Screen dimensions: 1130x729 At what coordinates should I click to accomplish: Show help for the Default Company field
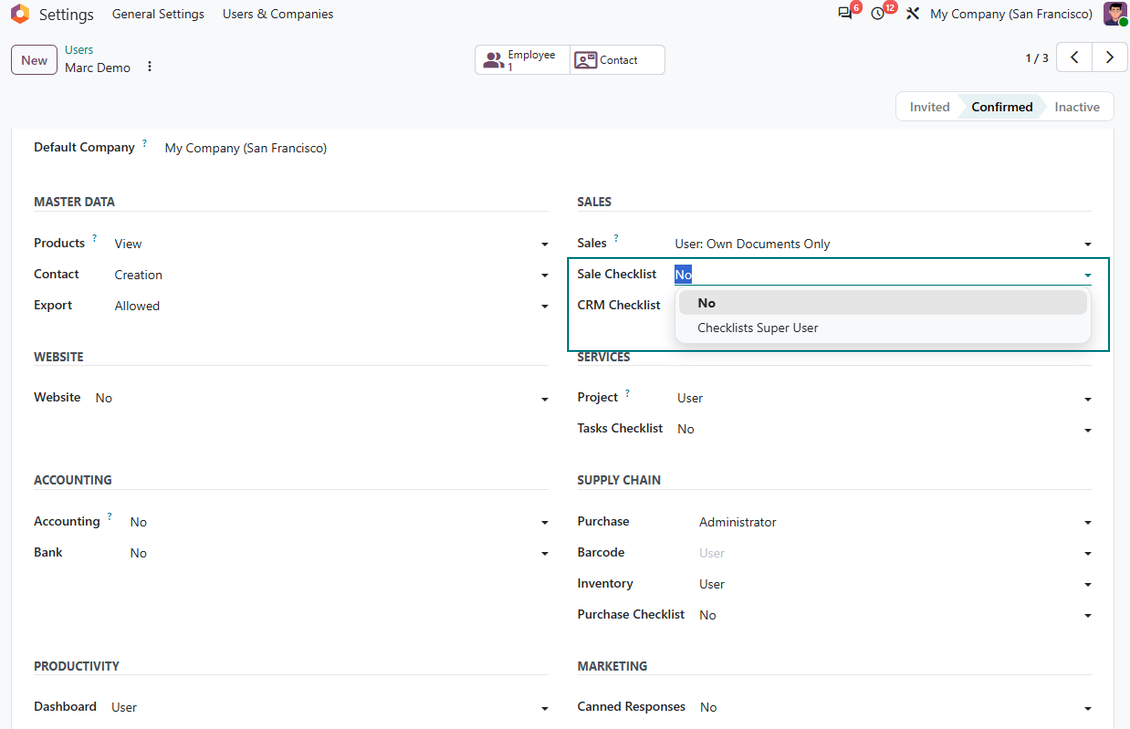coord(144,143)
